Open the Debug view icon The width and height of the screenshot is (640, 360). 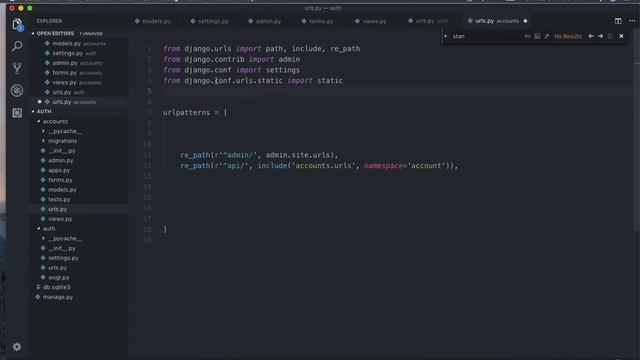coord(17,90)
